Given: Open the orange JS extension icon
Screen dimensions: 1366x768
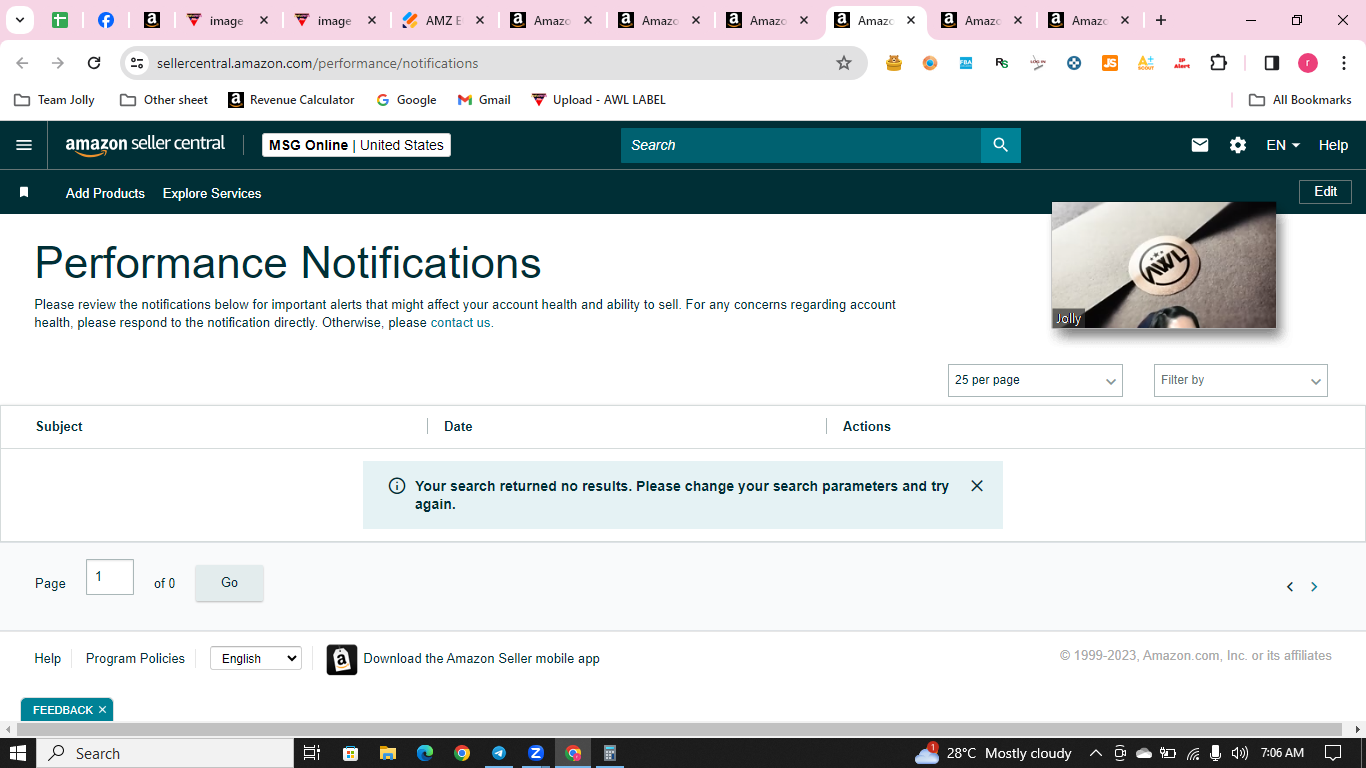Looking at the screenshot, I should tap(1110, 63).
